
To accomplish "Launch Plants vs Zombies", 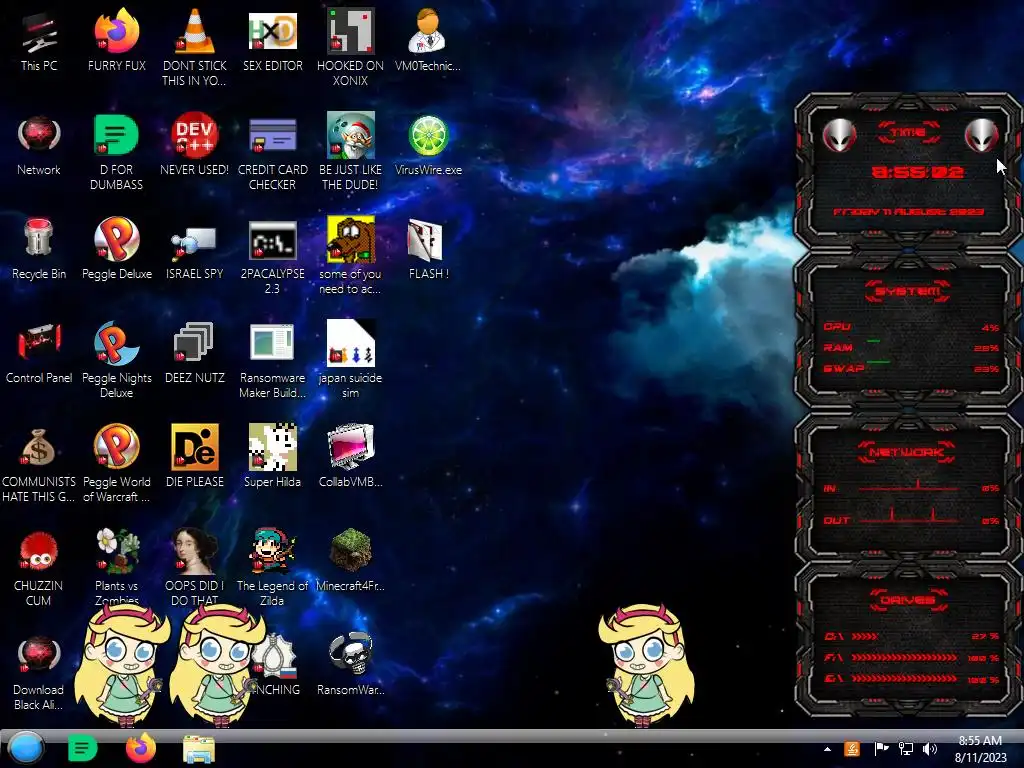I will [117, 566].
